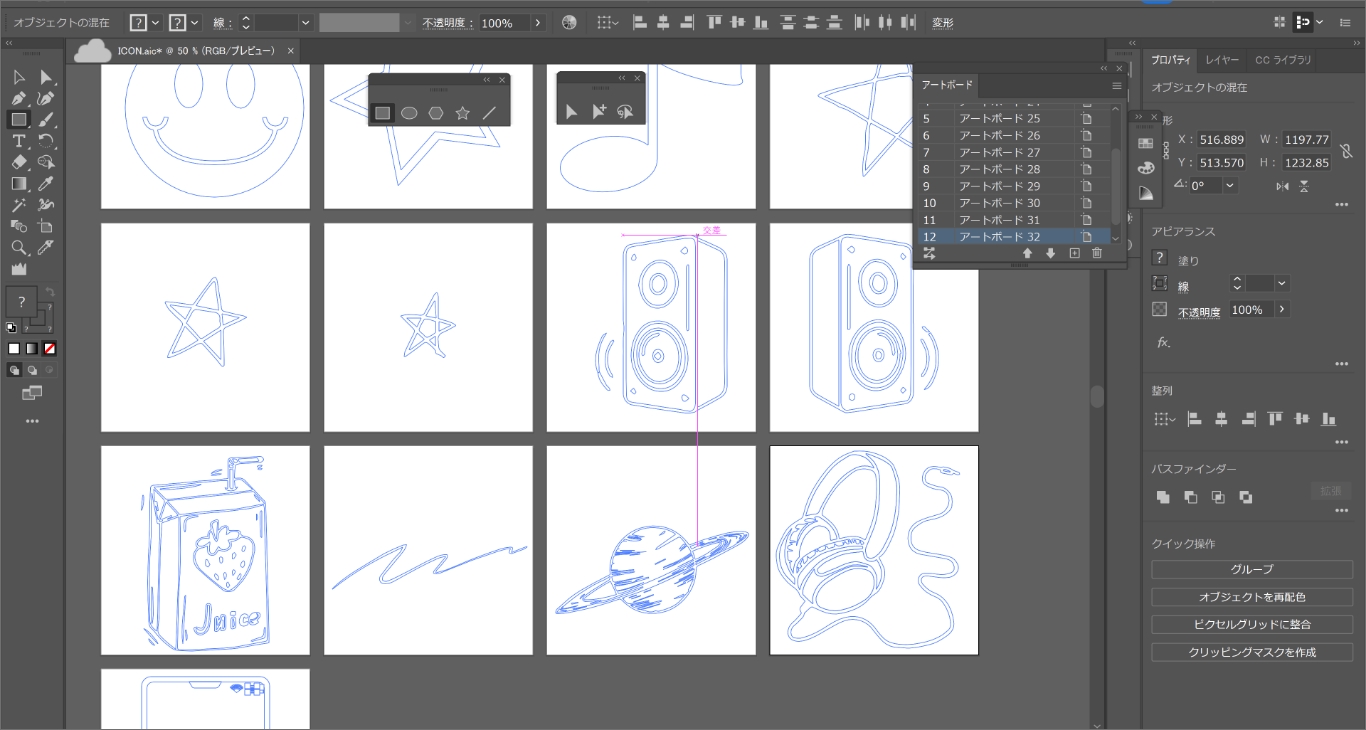
Task: Open the rotation angle dropdown
Action: (1229, 185)
